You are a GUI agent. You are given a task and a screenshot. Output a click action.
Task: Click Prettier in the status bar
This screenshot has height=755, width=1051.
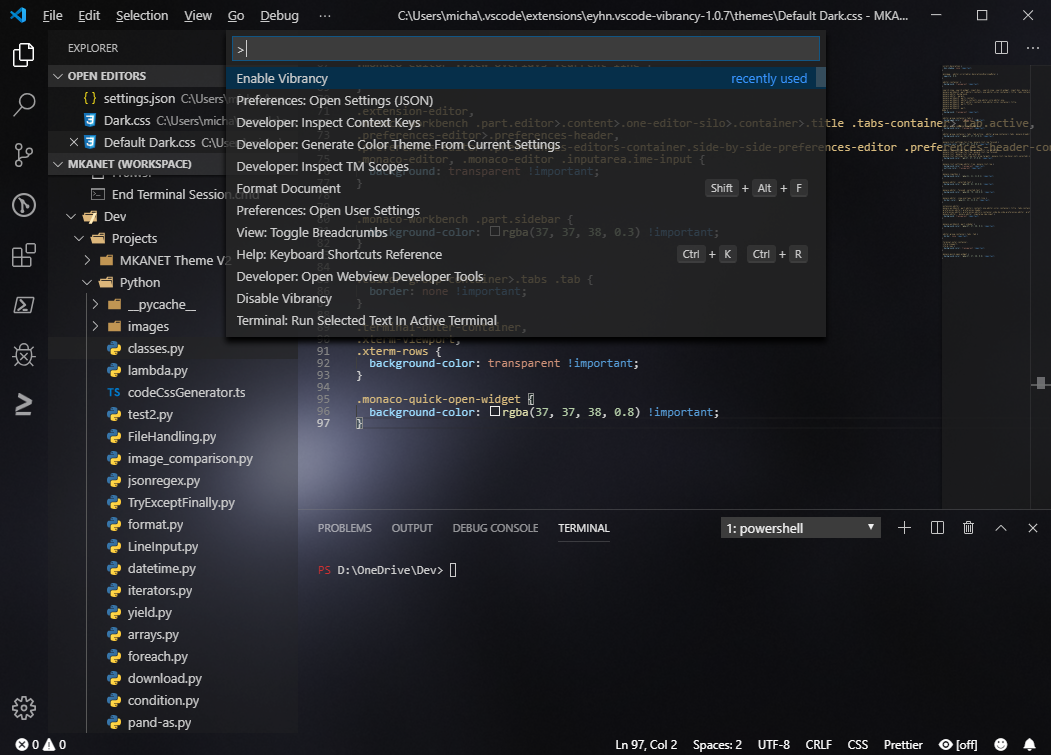(x=903, y=744)
